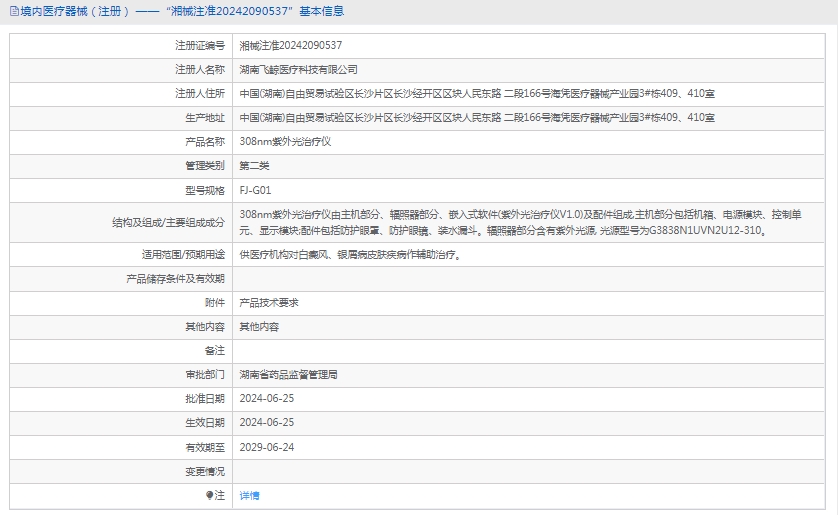Click the intended use text about 白癜风

350,255
